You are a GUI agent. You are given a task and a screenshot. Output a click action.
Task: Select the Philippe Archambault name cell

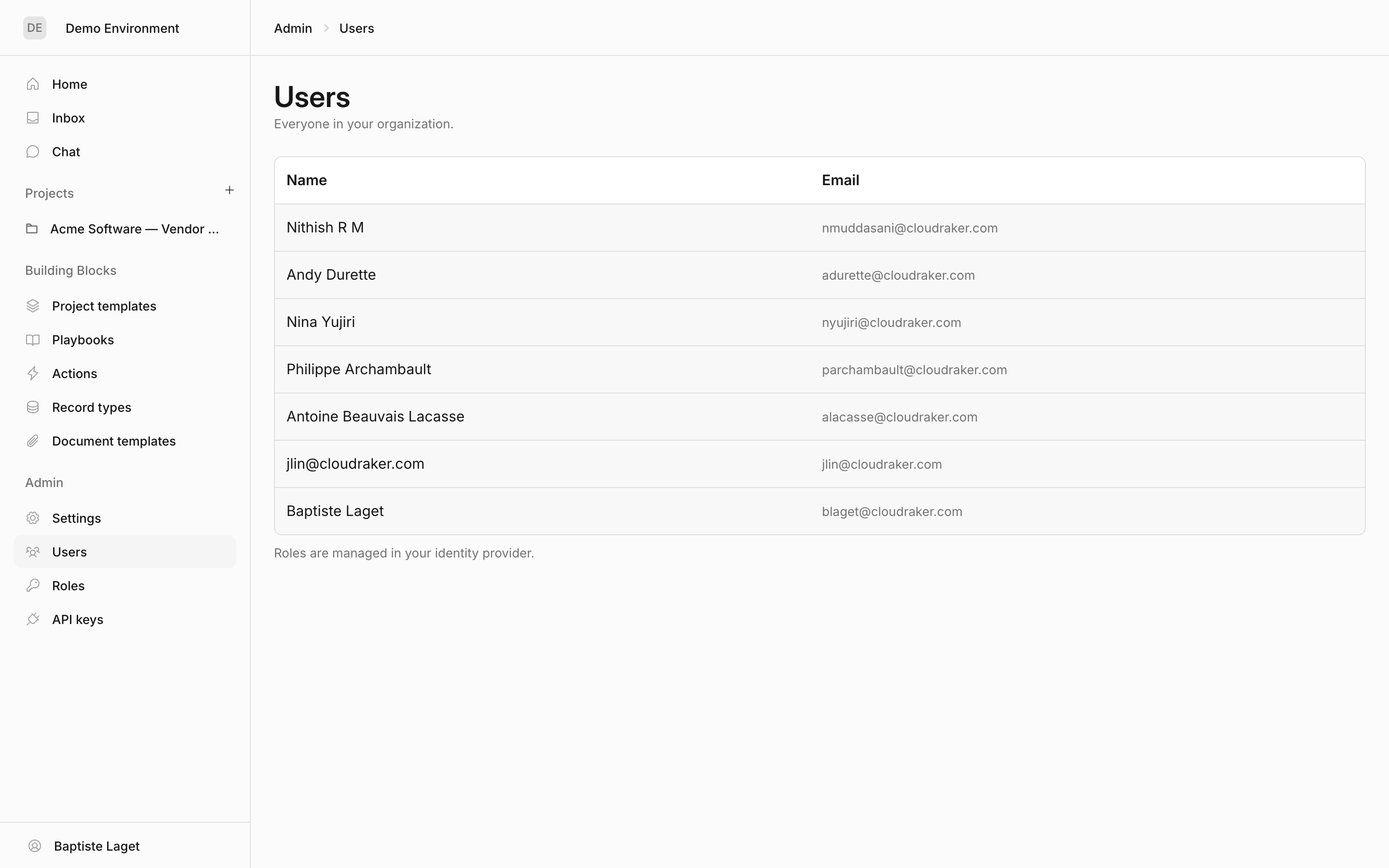[x=359, y=369]
